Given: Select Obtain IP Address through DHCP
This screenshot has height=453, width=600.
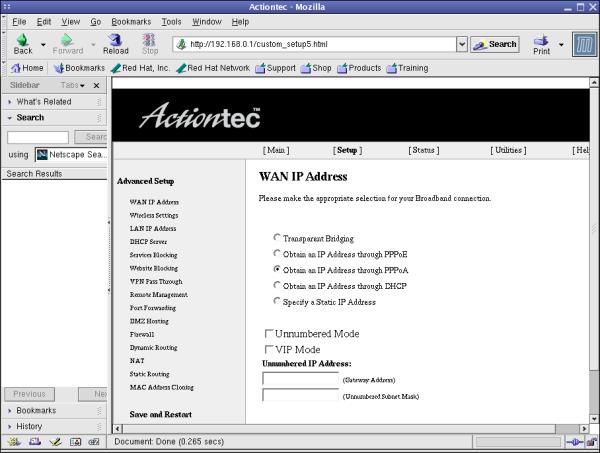Looking at the screenshot, I should click(277, 285).
